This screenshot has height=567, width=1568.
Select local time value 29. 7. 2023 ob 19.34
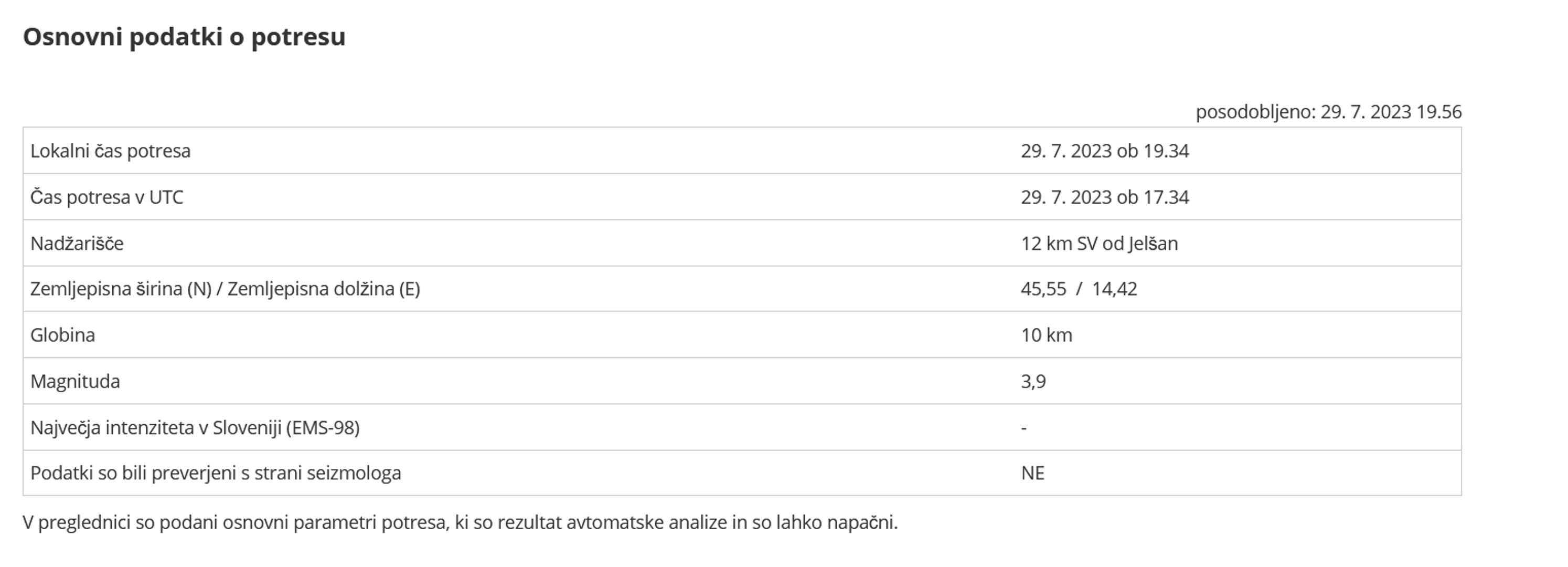[1104, 151]
